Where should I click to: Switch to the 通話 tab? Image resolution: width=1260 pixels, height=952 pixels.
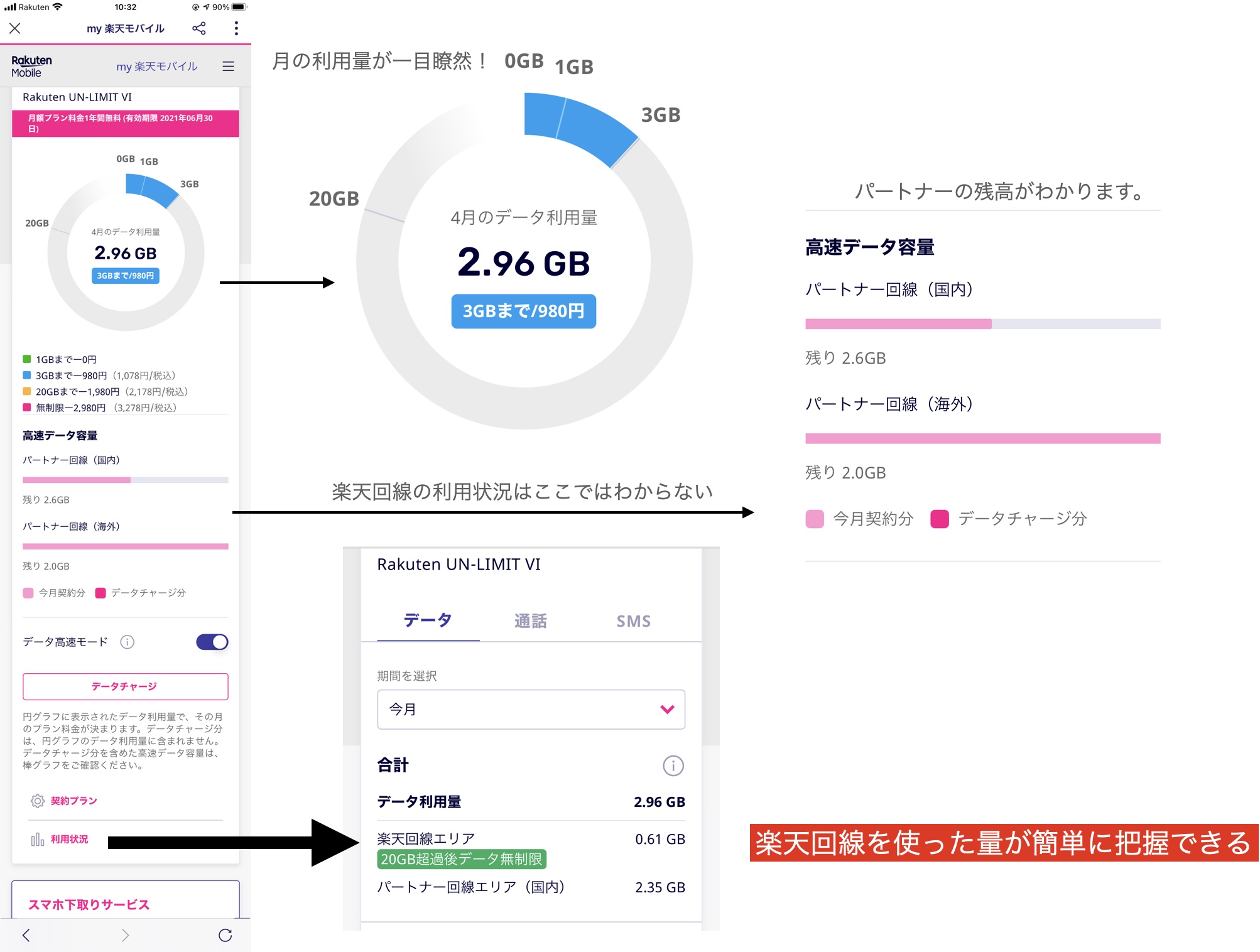(x=531, y=620)
